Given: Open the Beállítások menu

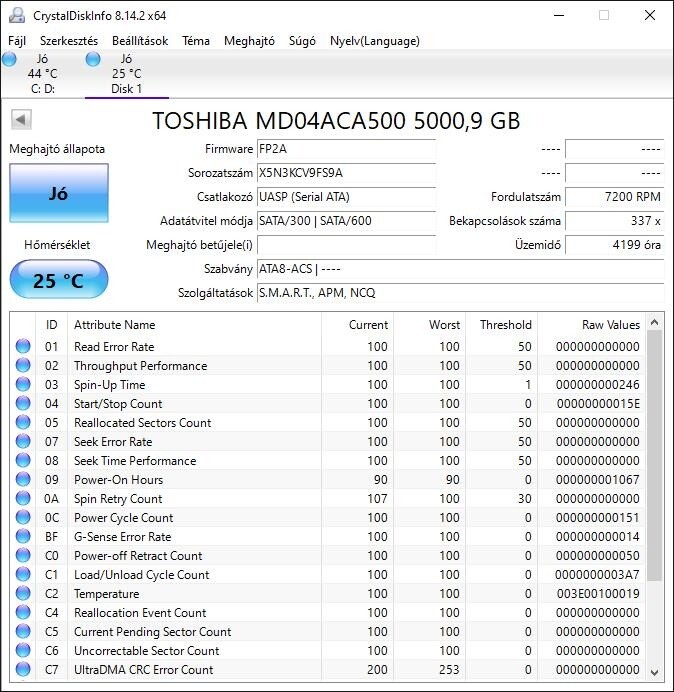Looking at the screenshot, I should click(x=140, y=41).
